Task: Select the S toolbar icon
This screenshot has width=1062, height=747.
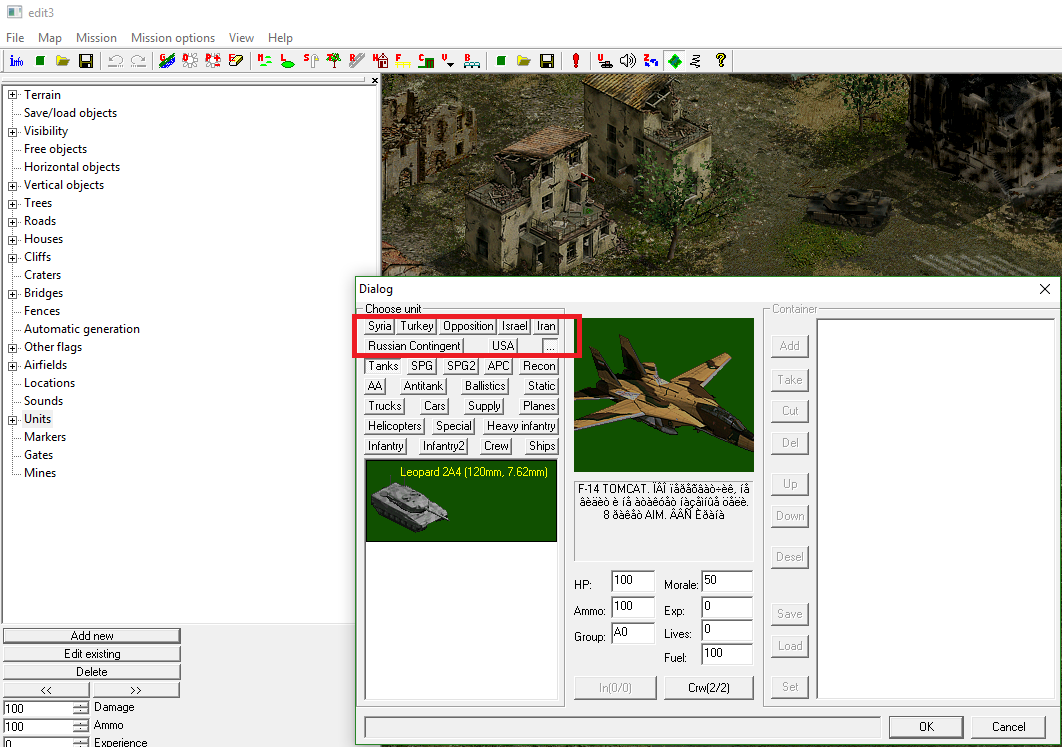Action: click(x=310, y=61)
